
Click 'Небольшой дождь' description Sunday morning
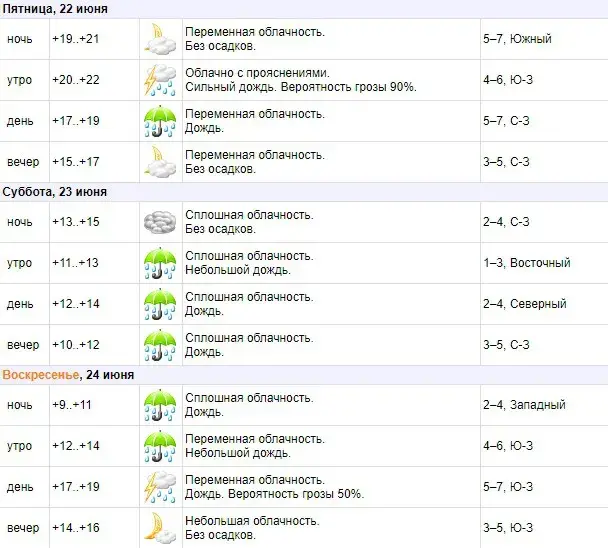click(238, 453)
